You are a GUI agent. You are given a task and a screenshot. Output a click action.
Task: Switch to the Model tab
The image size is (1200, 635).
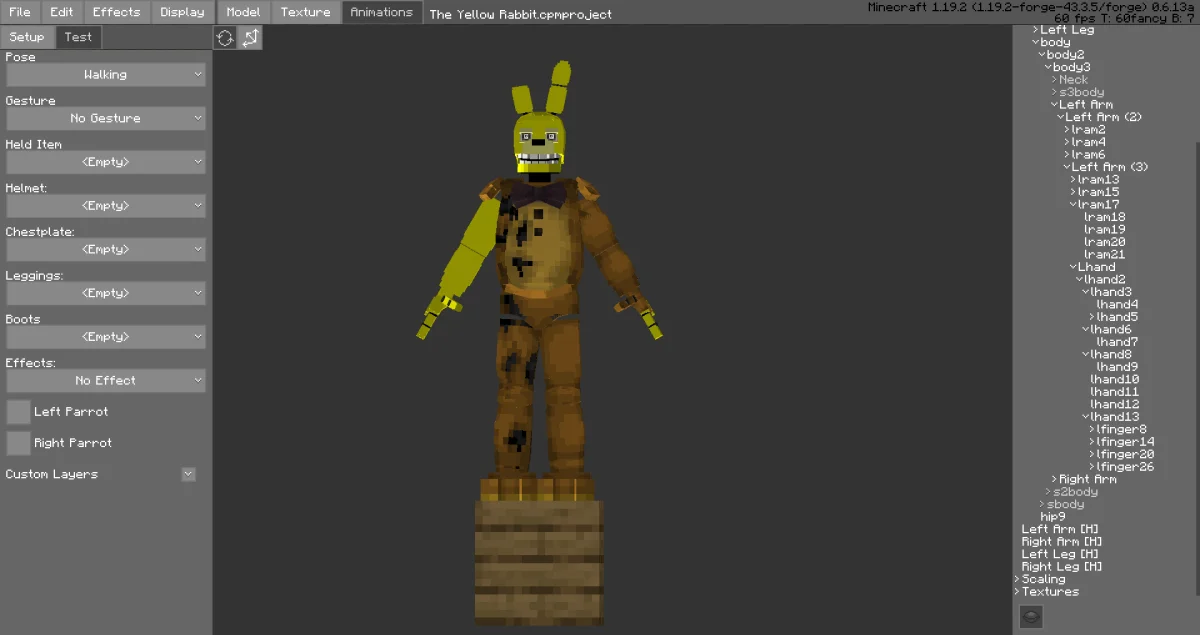[243, 12]
